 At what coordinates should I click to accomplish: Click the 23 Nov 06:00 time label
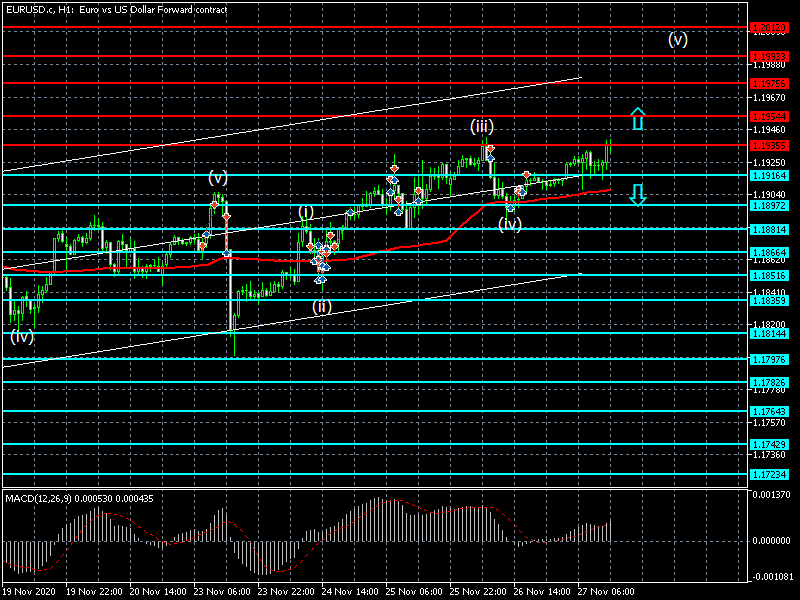[x=222, y=592]
